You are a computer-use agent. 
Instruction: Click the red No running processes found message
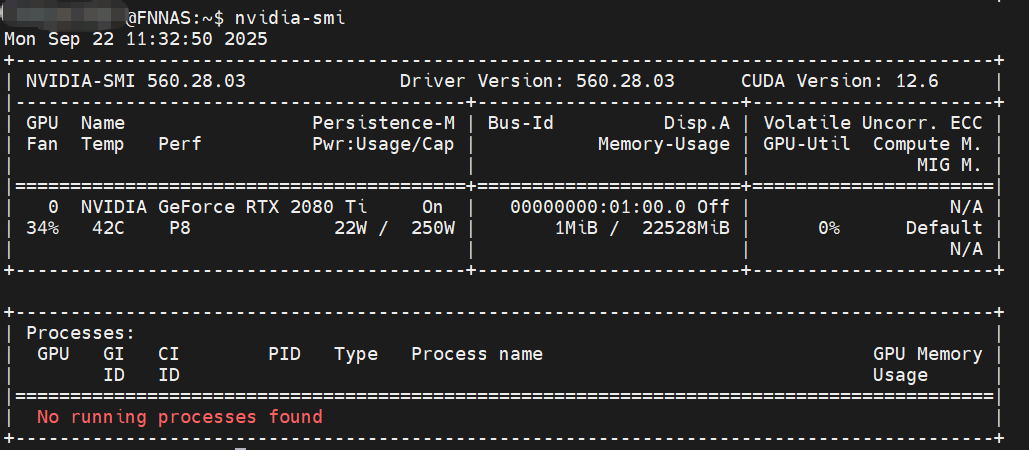coord(180,416)
